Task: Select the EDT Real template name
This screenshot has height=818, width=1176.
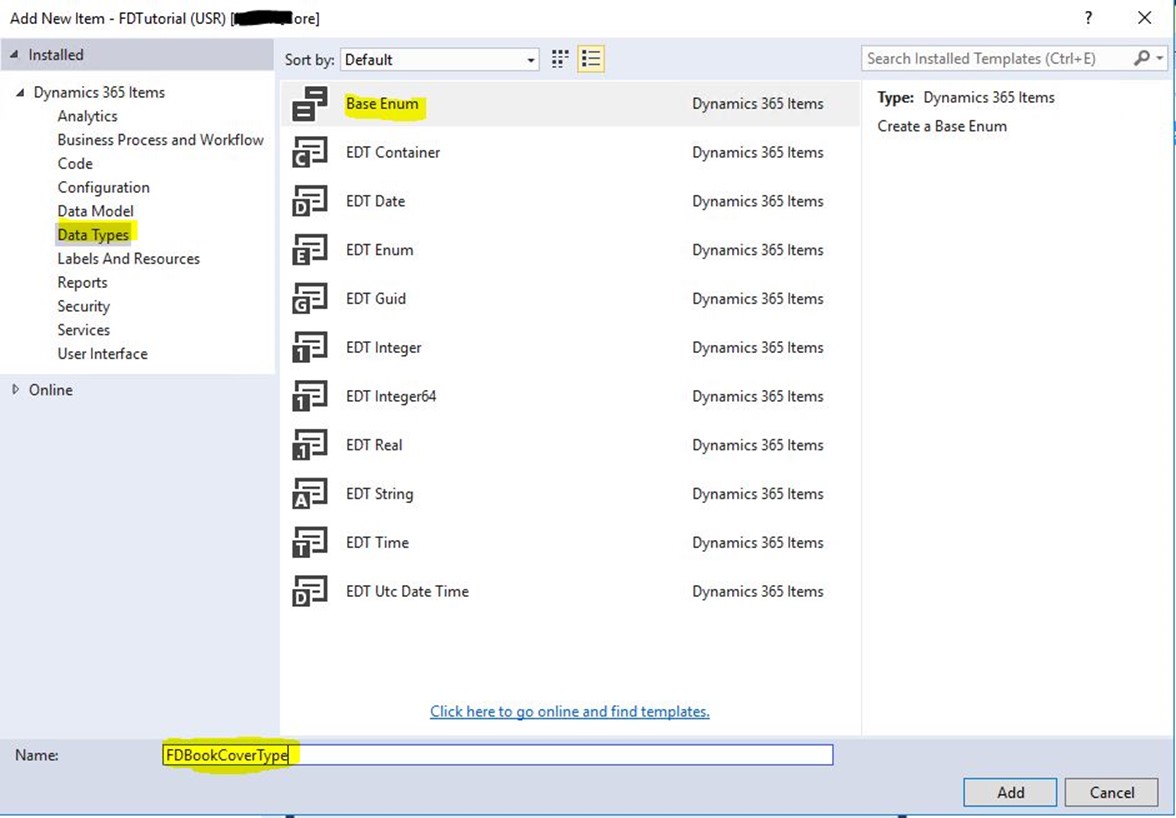Action: point(374,445)
